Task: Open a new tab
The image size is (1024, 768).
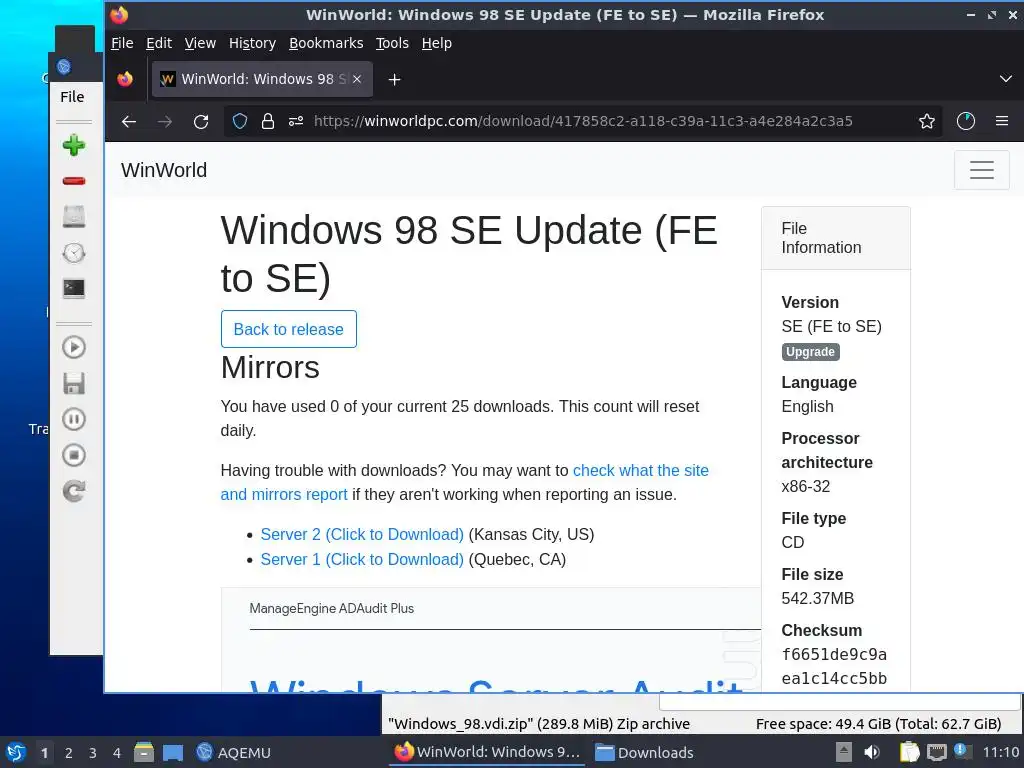Action: coord(394,80)
